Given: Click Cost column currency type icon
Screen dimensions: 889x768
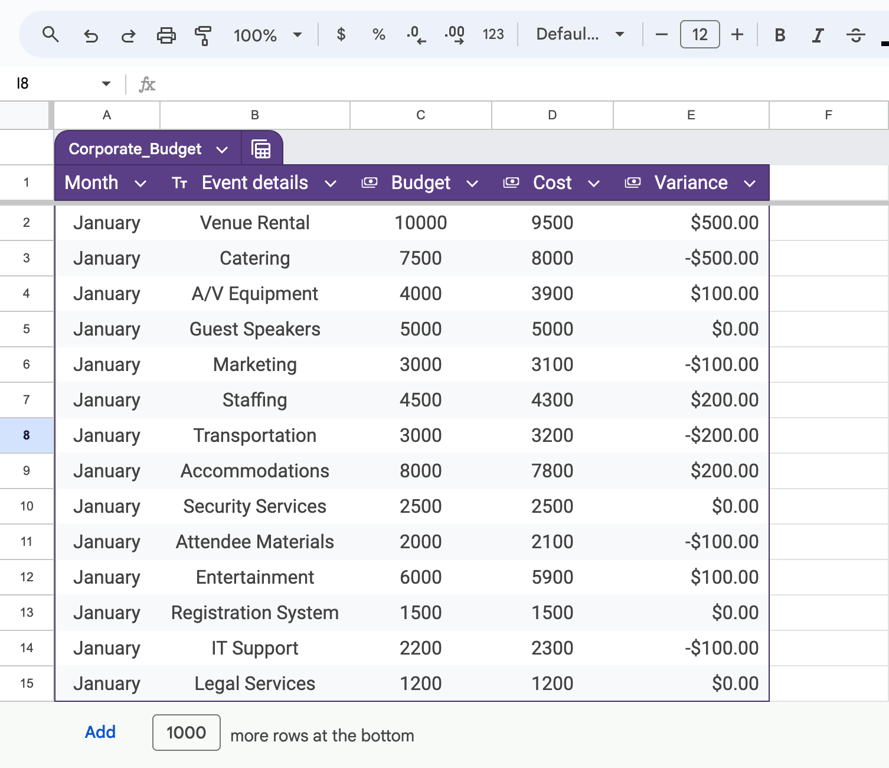Looking at the screenshot, I should coord(511,183).
